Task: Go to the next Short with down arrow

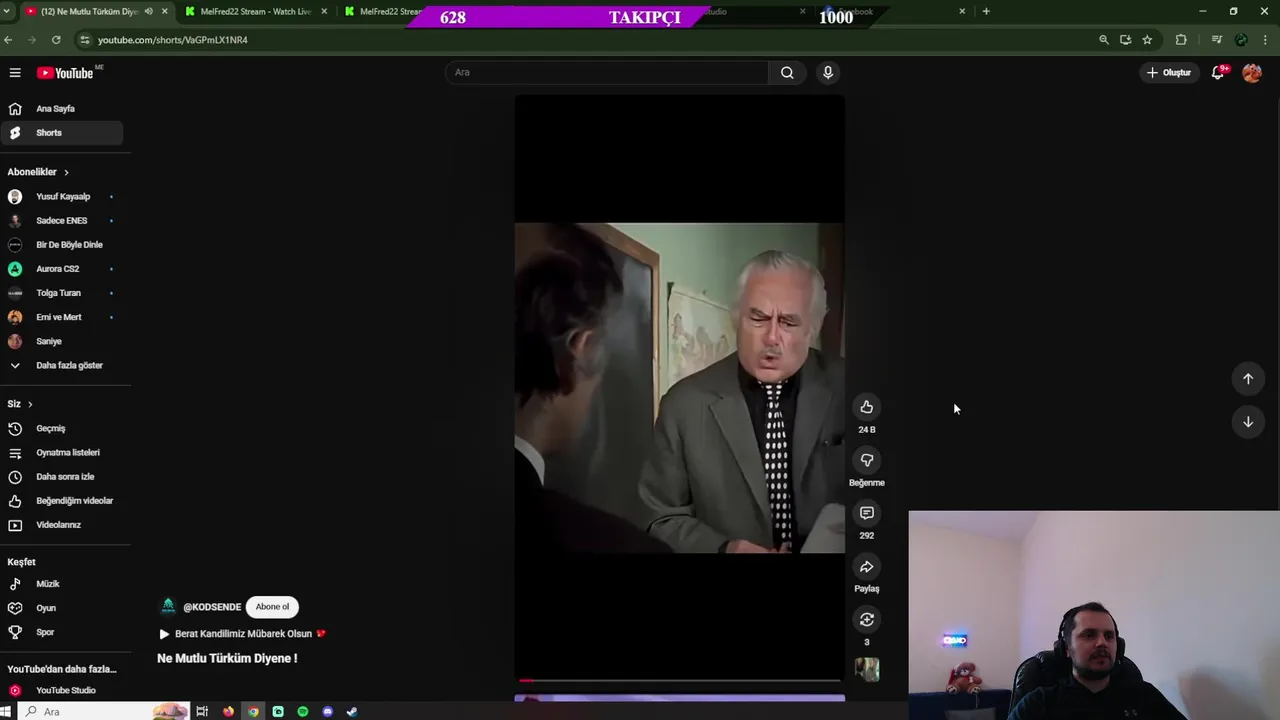Action: pos(1248,422)
